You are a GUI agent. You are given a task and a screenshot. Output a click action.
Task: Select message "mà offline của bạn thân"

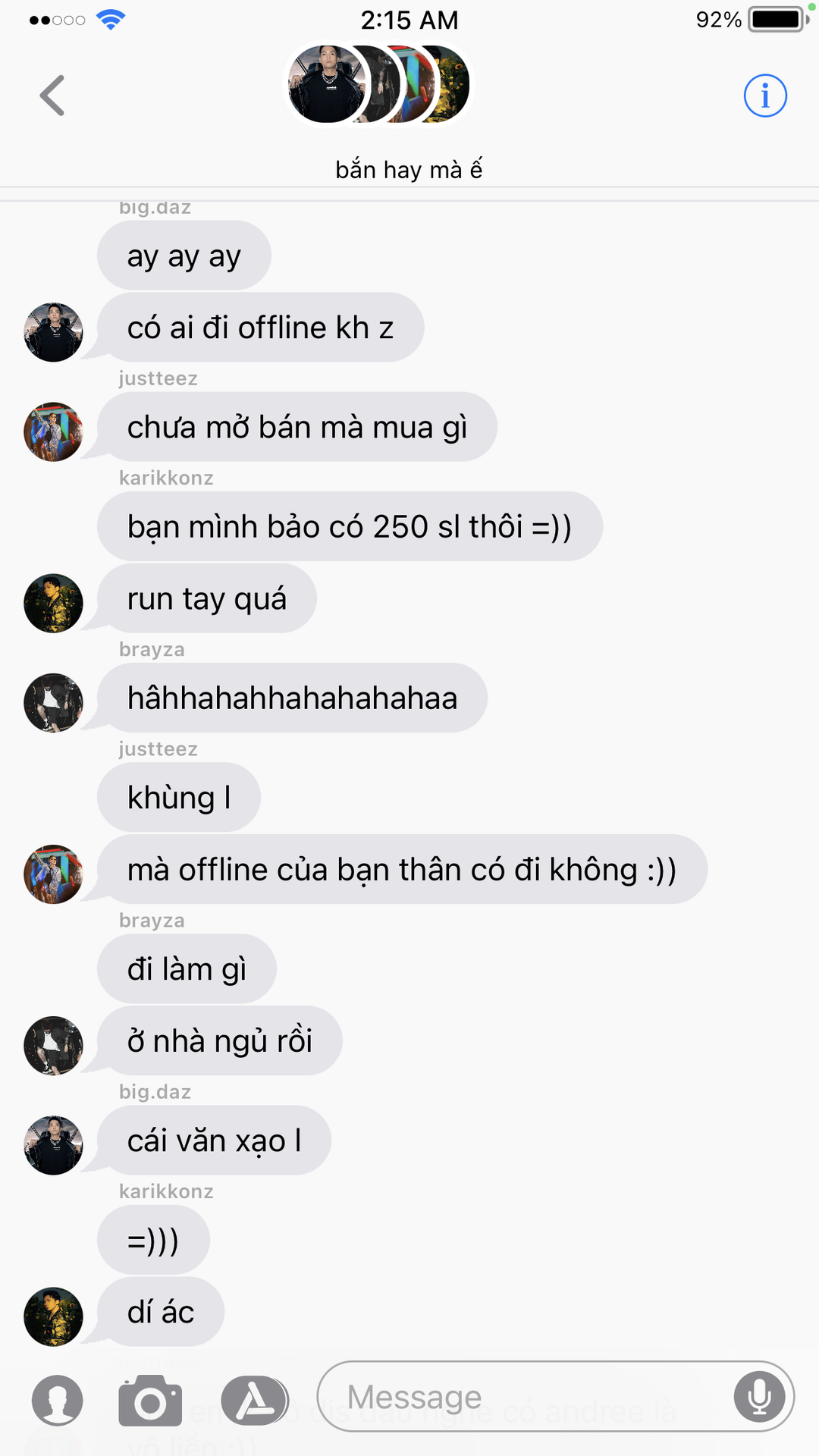[x=403, y=869]
